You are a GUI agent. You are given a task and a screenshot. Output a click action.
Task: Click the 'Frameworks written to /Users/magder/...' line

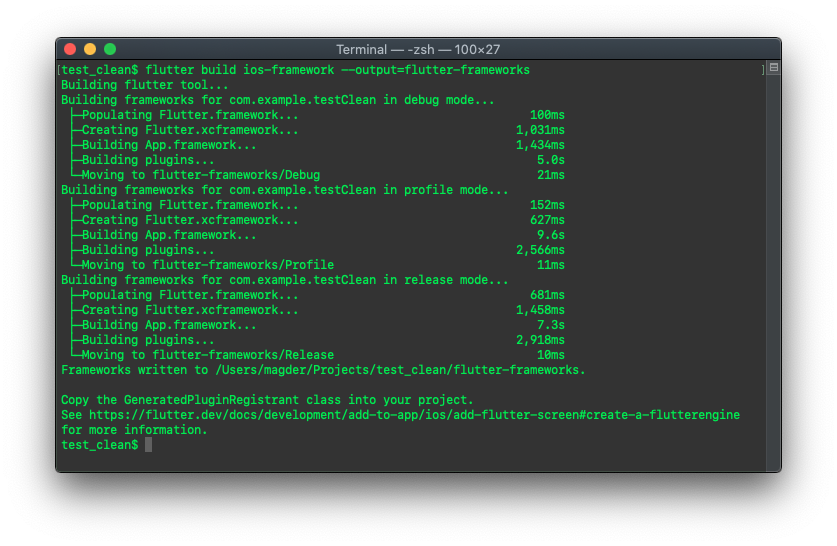[x=323, y=370]
